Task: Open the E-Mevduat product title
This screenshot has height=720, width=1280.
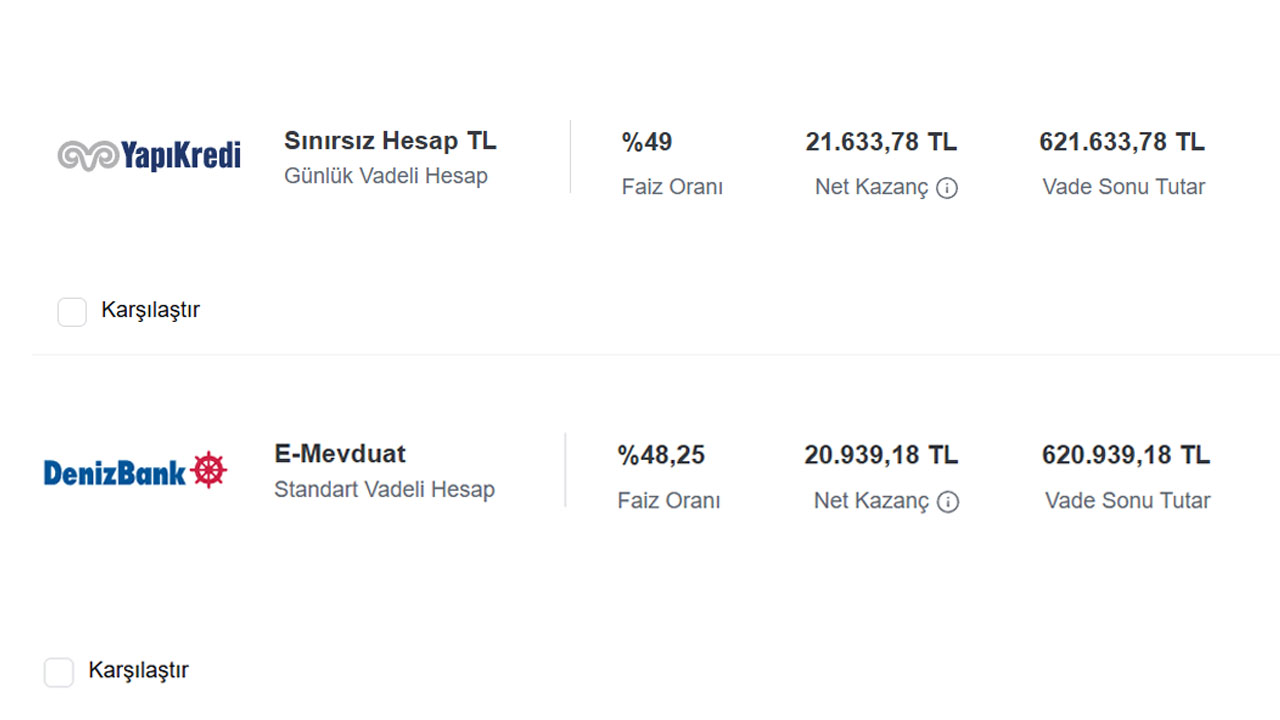Action: pos(340,454)
